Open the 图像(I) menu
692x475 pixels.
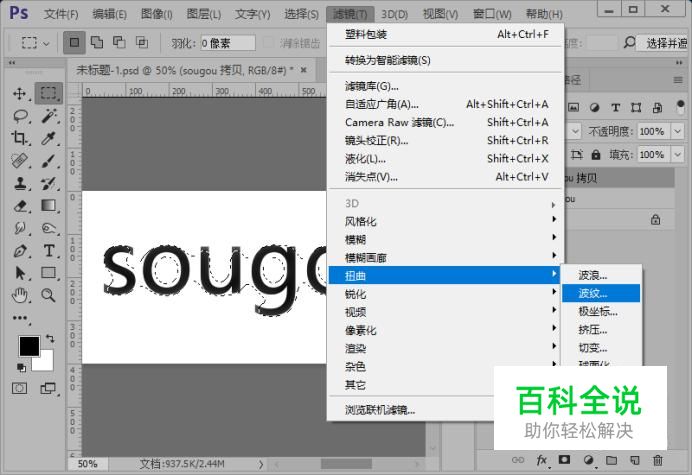(156, 15)
